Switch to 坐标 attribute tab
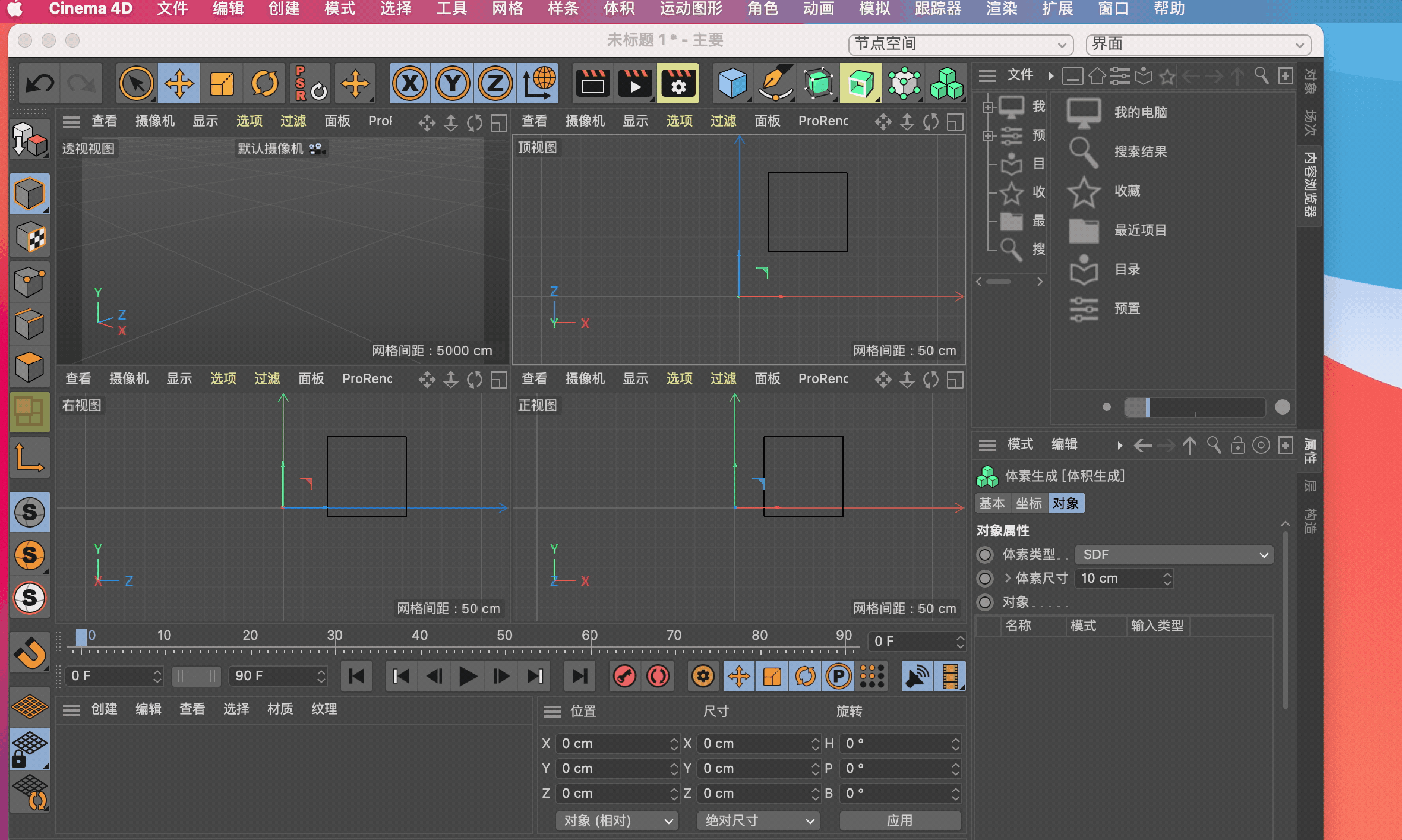Screen dimensions: 1402x840 pyautogui.click(x=1029, y=503)
